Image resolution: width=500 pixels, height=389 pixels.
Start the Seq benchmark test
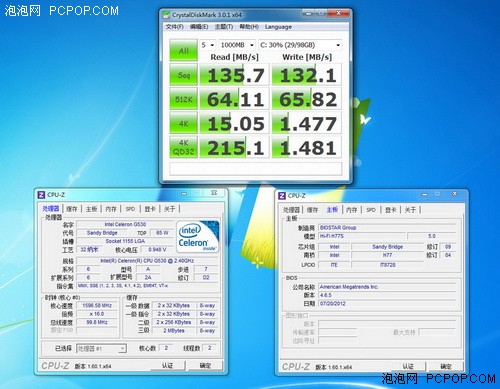click(x=183, y=75)
